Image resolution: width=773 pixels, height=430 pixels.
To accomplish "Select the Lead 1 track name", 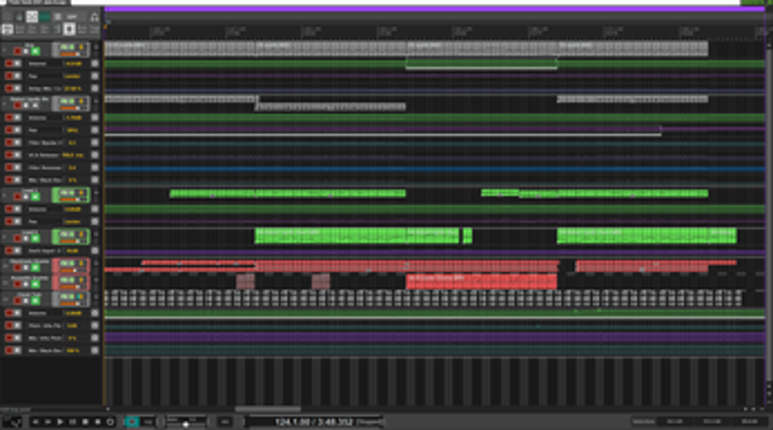I will point(30,191).
